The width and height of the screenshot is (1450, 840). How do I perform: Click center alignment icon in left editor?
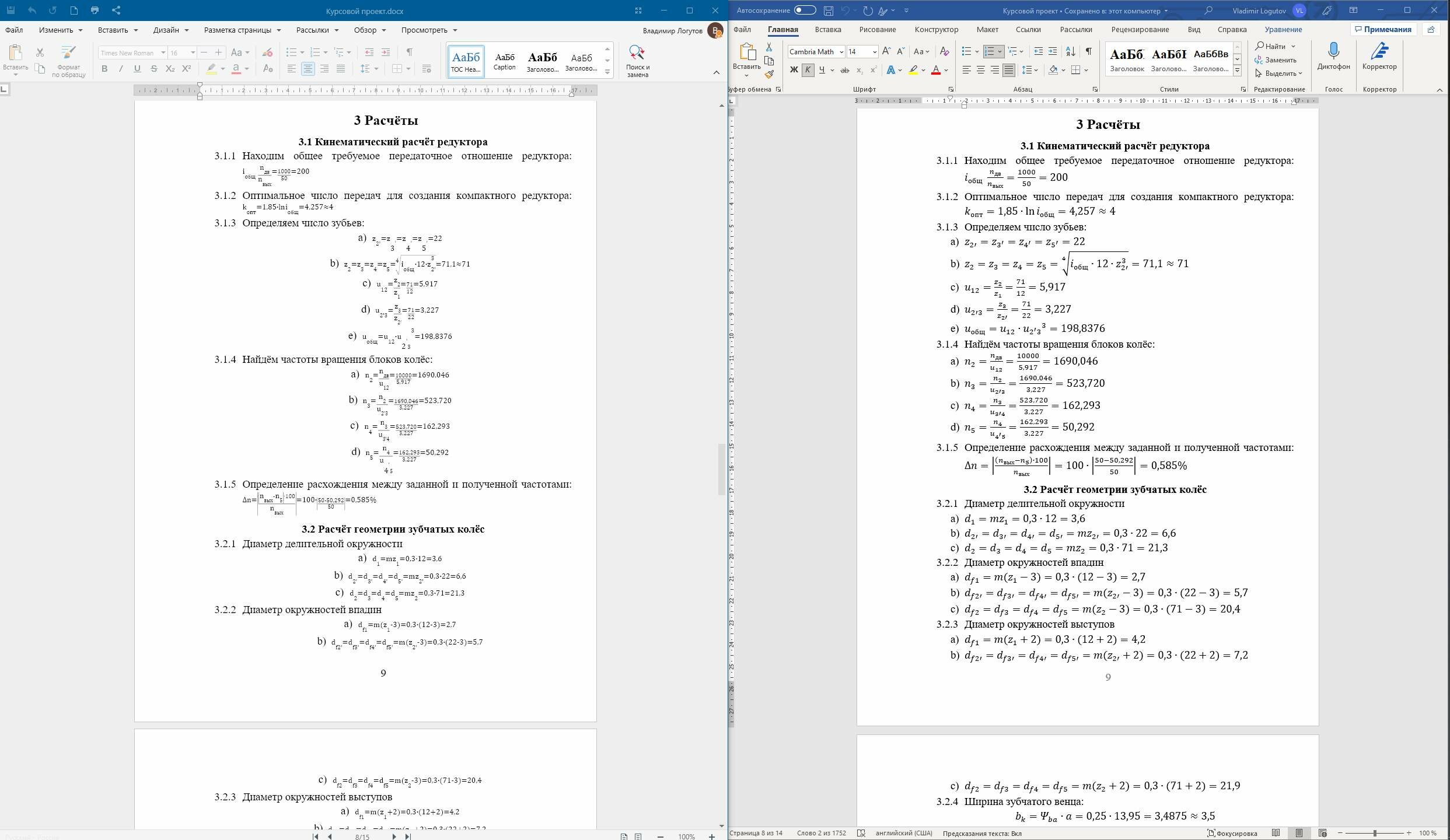(308, 69)
